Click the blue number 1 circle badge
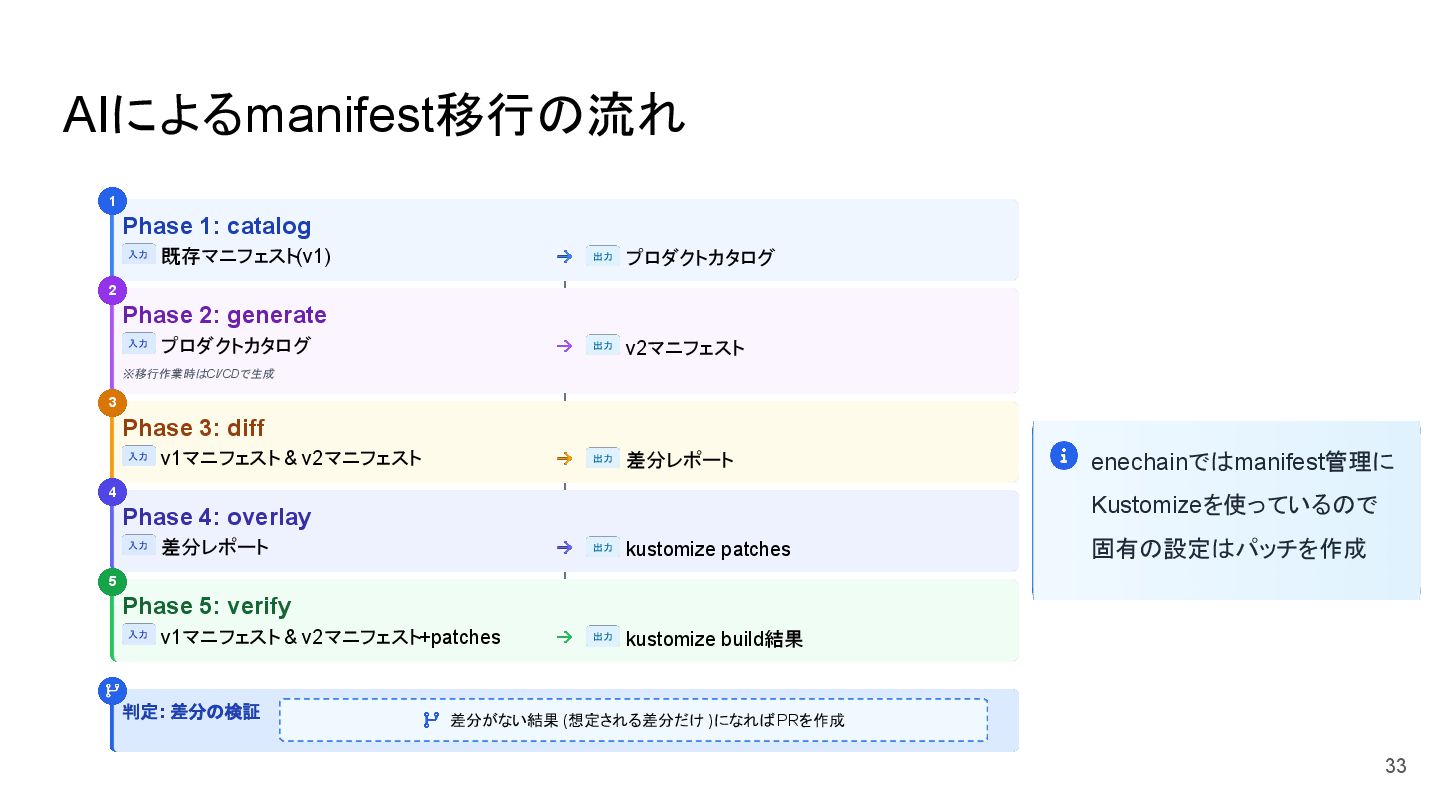This screenshot has width=1440, height=810. [112, 201]
